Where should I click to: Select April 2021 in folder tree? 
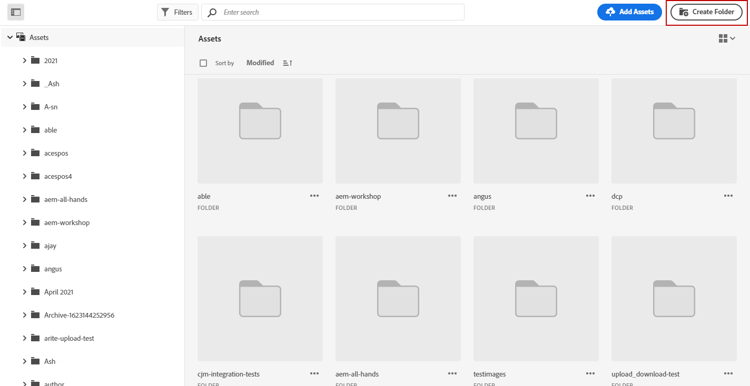coord(59,292)
